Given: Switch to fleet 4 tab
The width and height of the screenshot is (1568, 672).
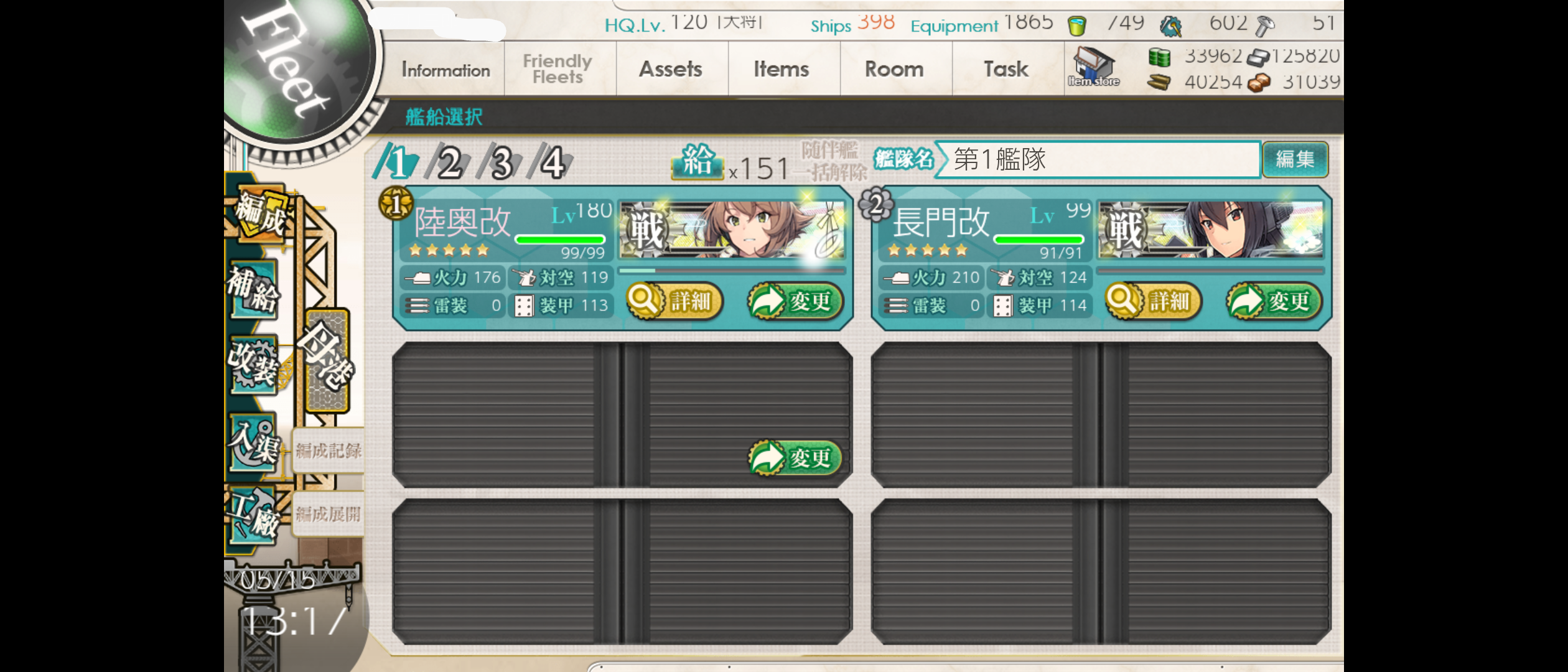Looking at the screenshot, I should (x=551, y=162).
